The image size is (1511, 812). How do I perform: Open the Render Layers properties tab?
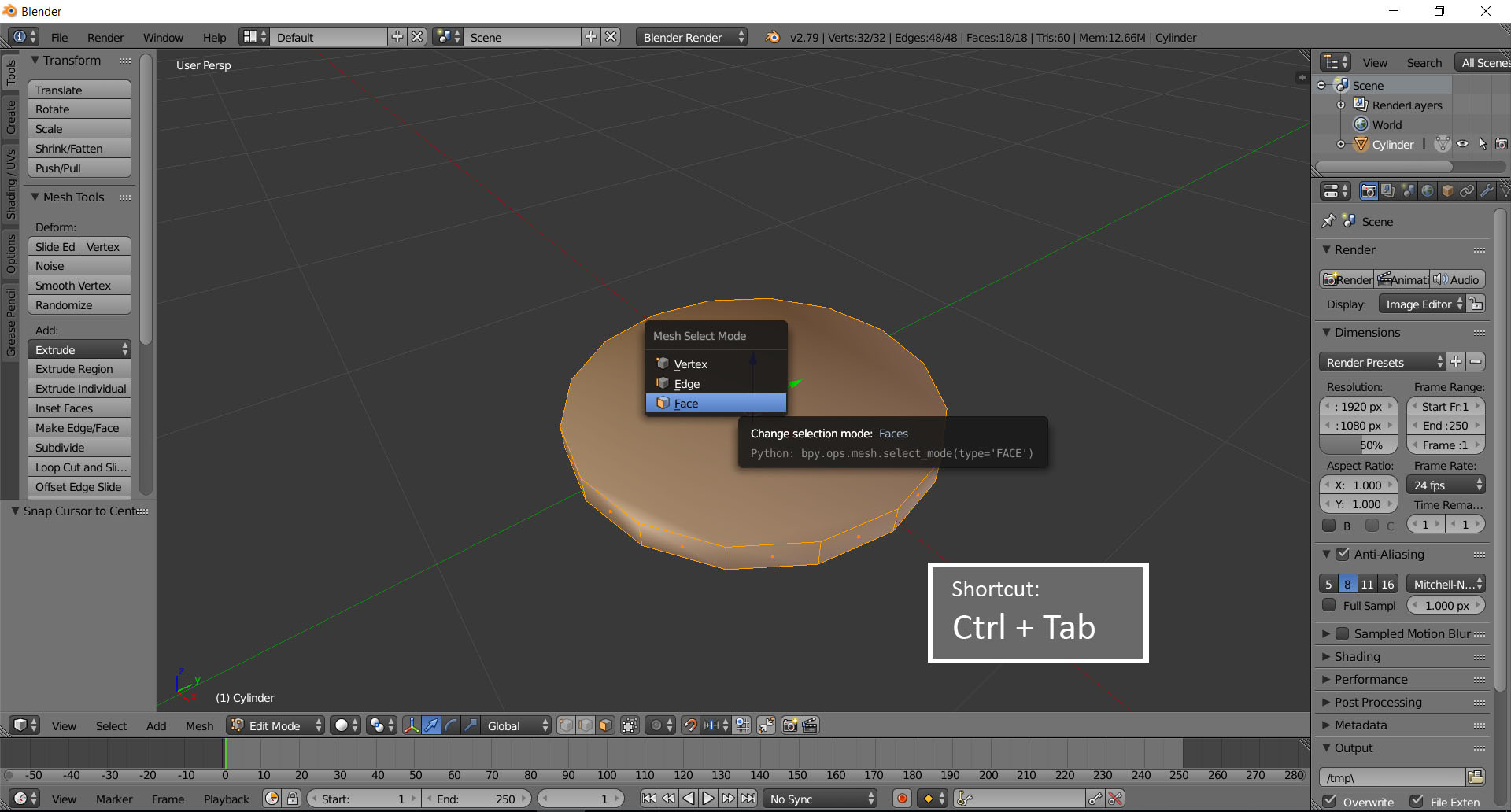tap(1388, 190)
